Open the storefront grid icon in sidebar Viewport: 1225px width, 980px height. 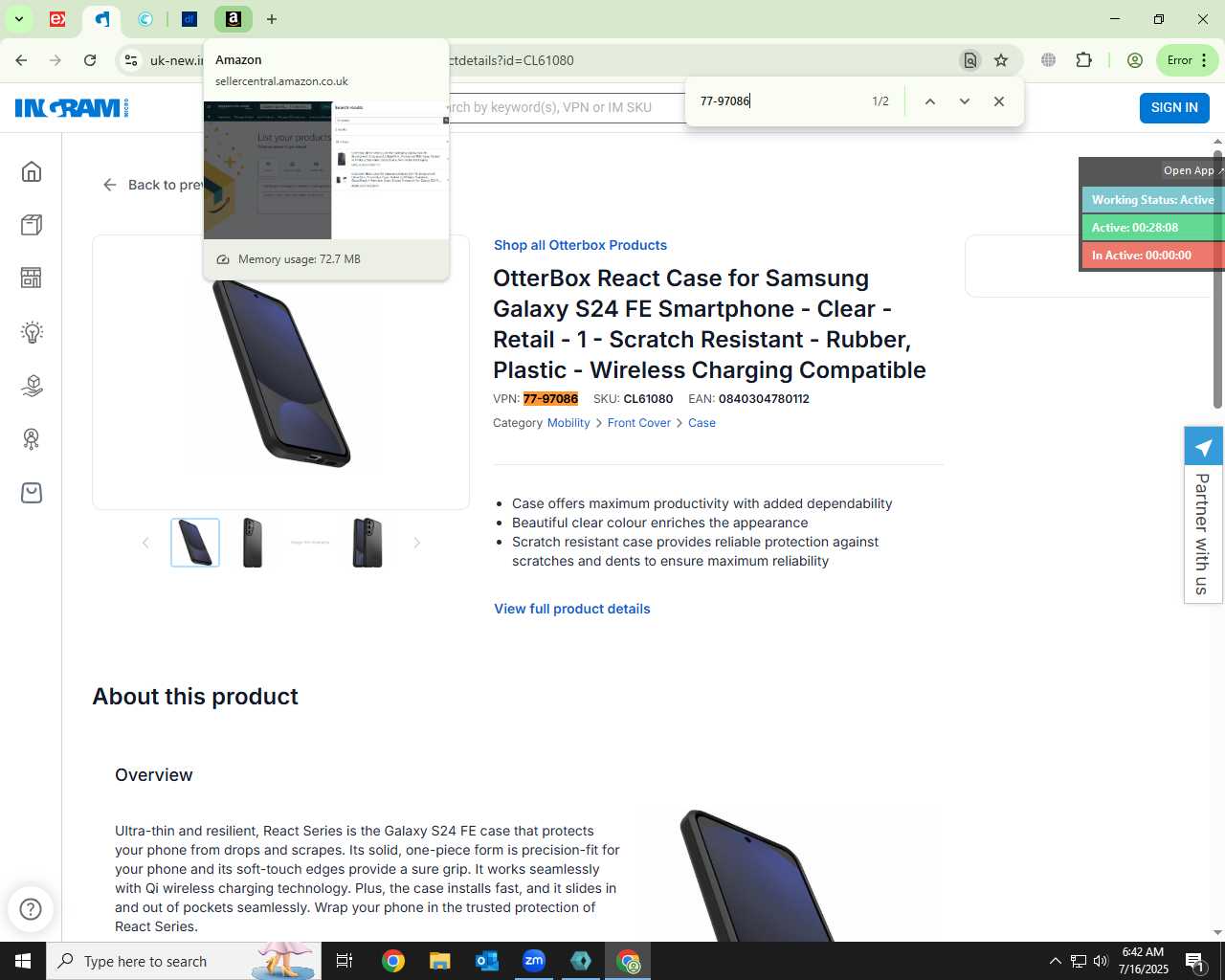coord(32,278)
